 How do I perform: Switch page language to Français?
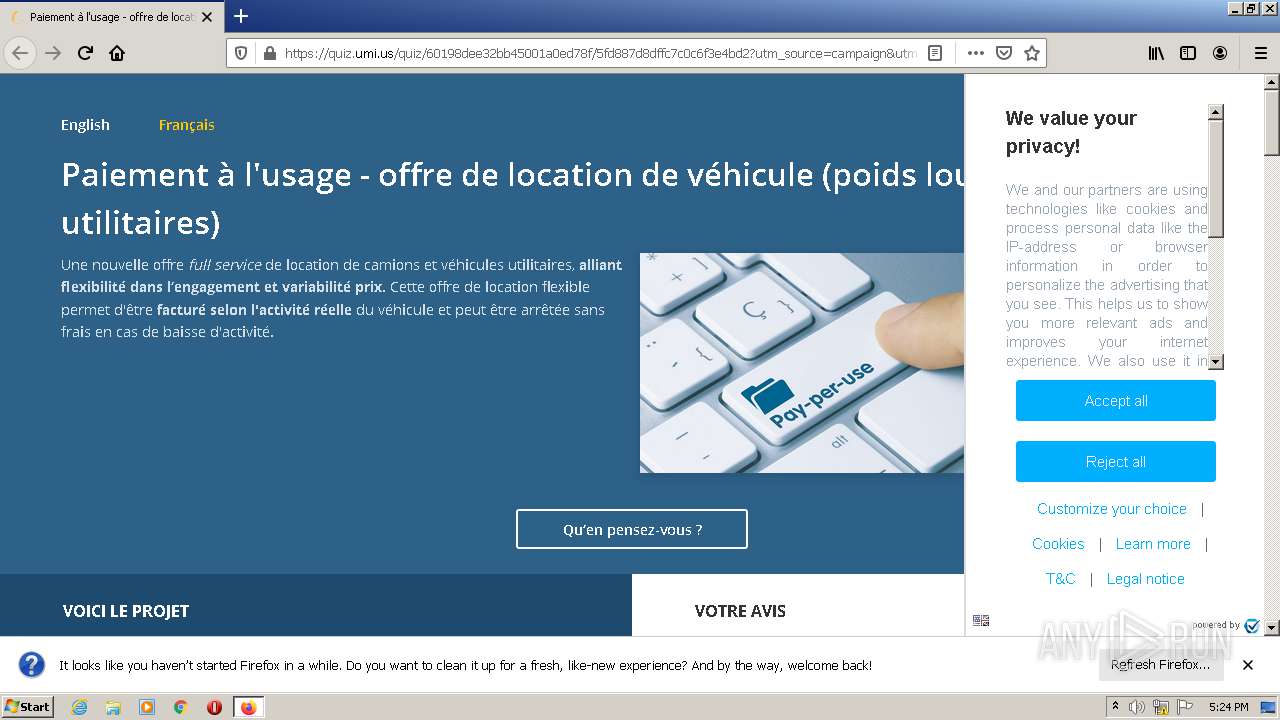coord(187,125)
